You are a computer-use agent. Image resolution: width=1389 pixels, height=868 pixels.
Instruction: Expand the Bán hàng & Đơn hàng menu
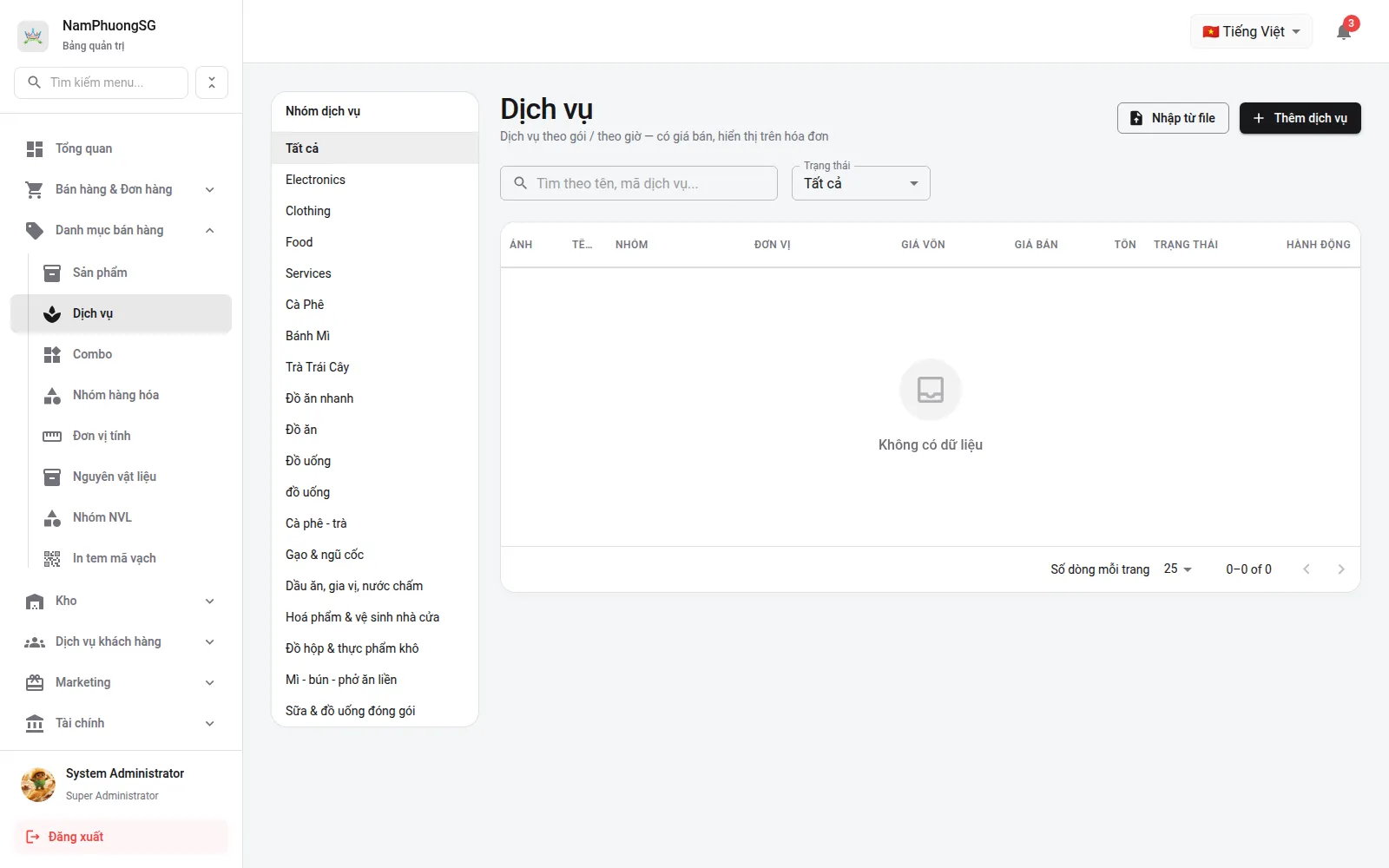(121, 189)
